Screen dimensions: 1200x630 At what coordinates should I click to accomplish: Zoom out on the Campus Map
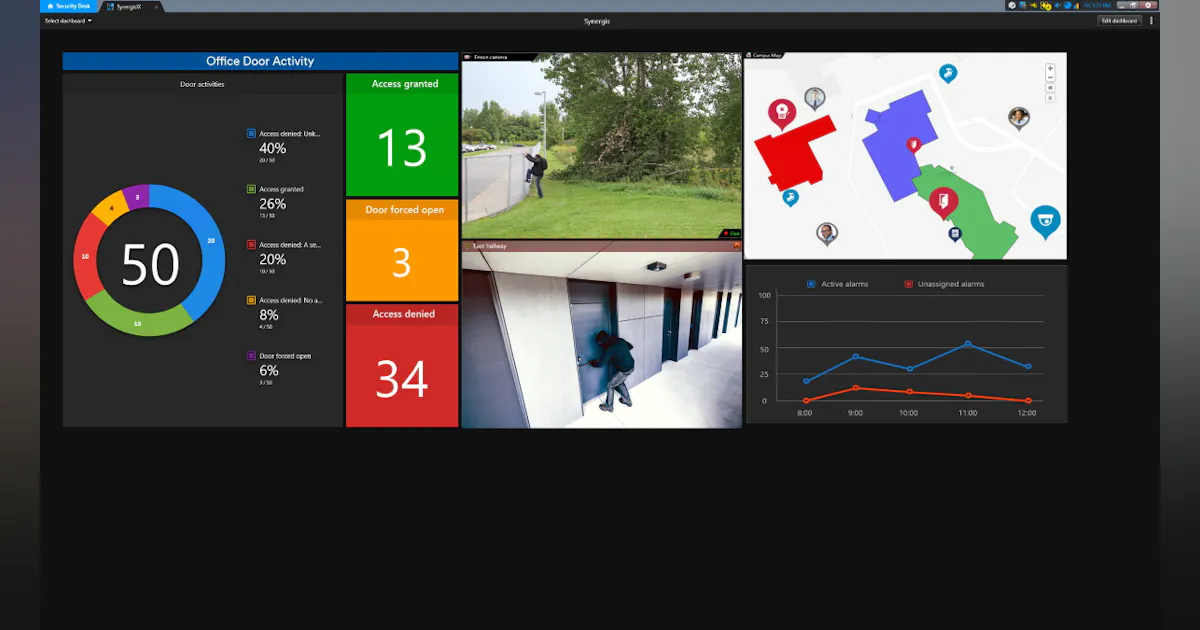click(1050, 78)
